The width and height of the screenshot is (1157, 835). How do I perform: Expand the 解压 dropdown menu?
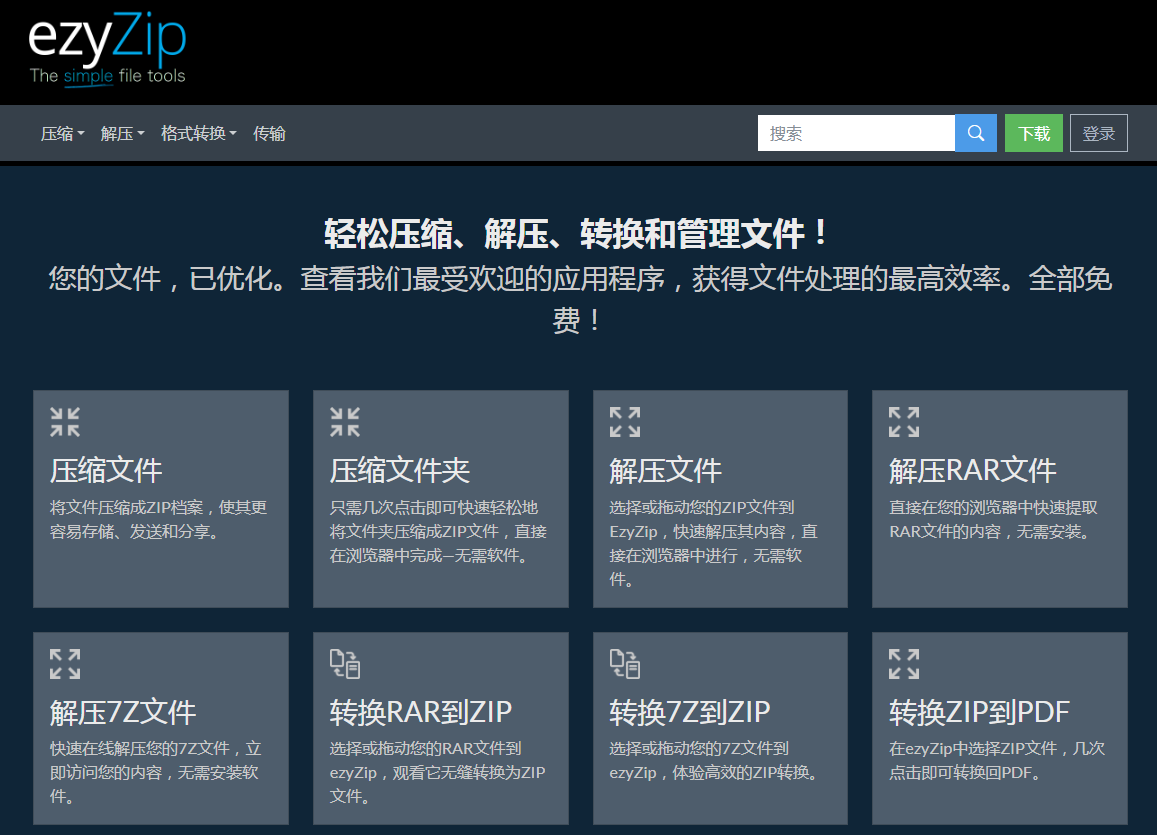coord(122,134)
